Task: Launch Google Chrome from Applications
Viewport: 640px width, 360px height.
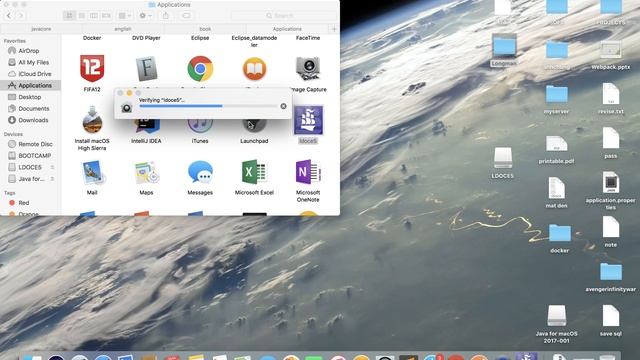Action: (x=200, y=68)
